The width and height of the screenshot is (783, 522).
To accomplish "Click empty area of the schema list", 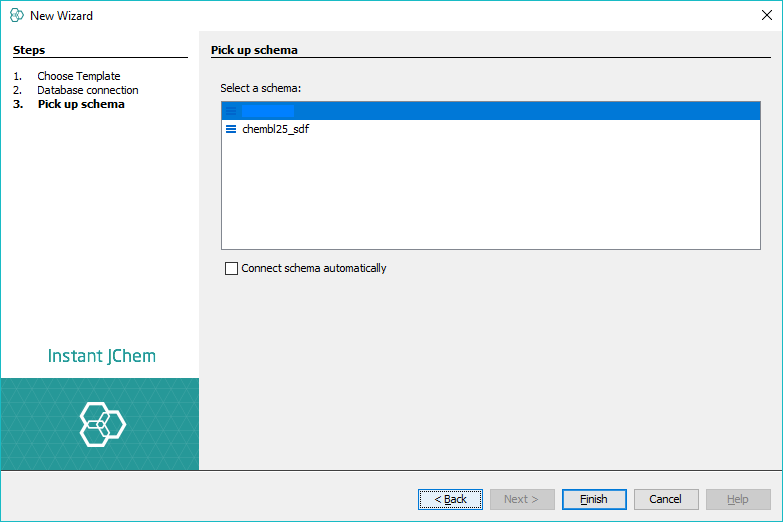I will 490,200.
